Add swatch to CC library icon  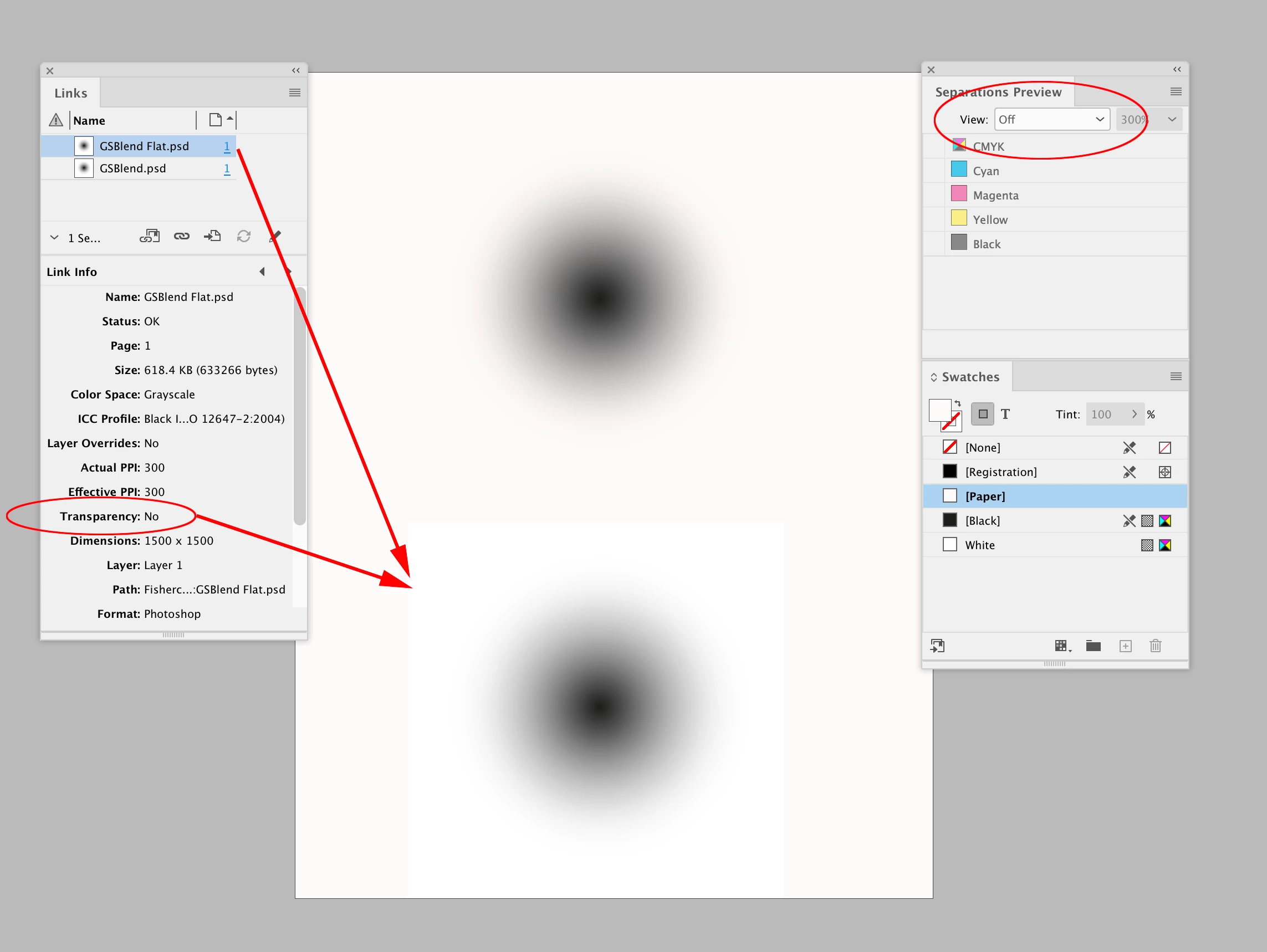[x=938, y=646]
